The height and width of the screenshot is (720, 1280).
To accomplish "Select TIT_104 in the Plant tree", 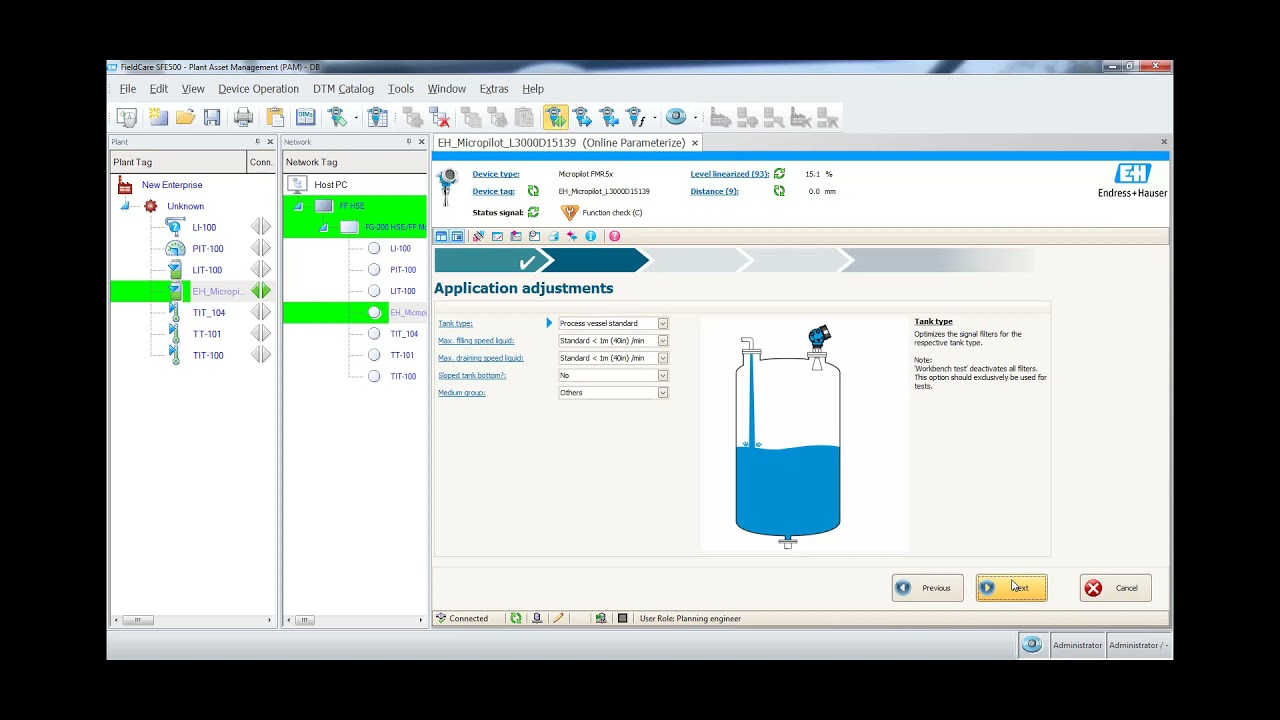I will 209,313.
